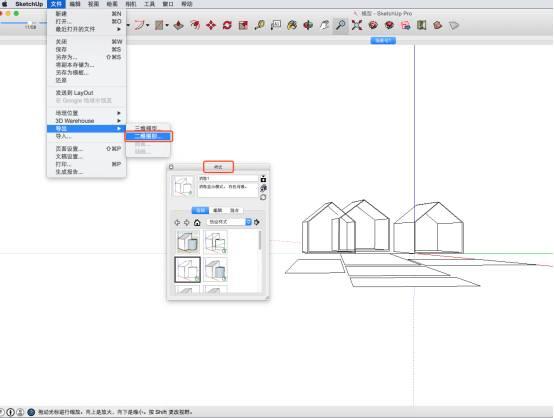Image resolution: width=554 pixels, height=418 pixels.
Task: Go forward in the Styles browser
Action: (187, 222)
